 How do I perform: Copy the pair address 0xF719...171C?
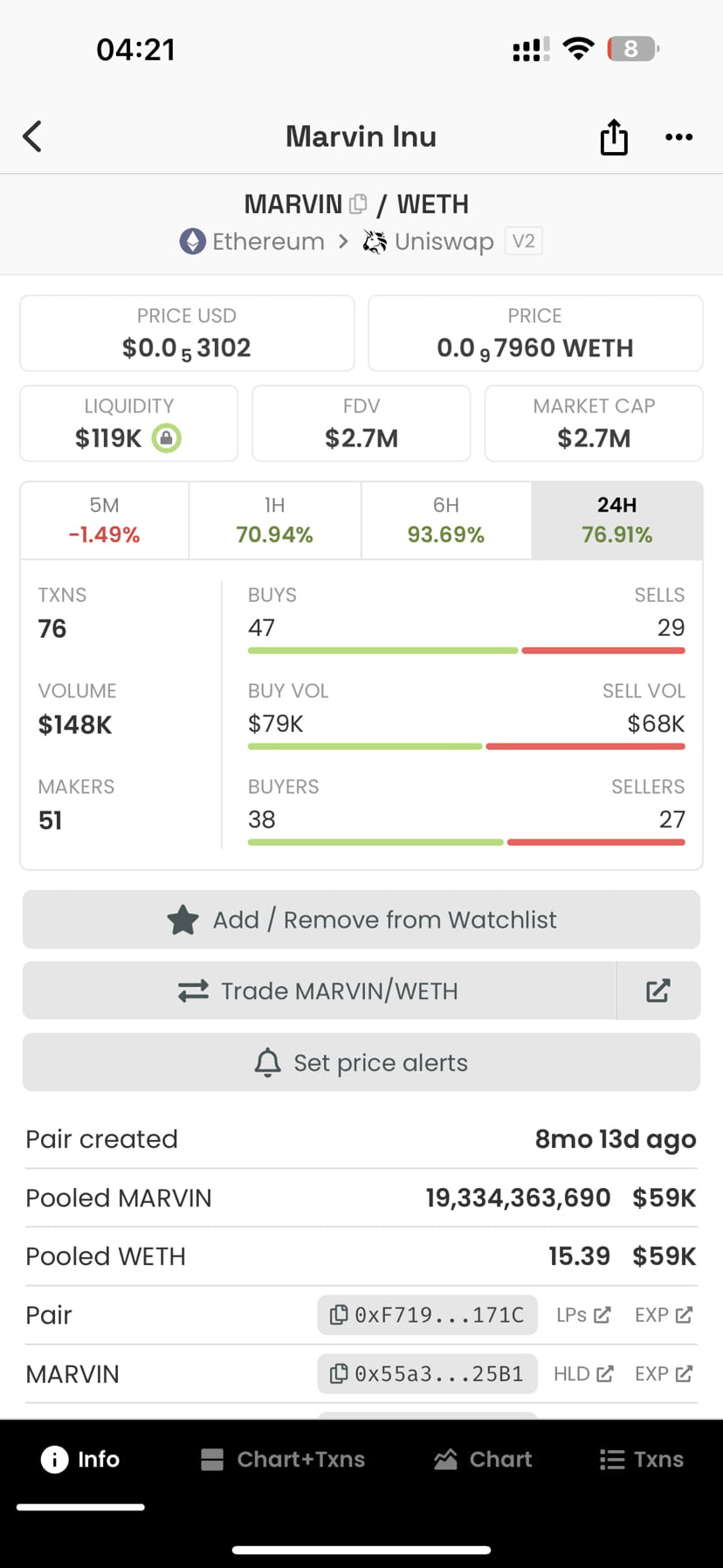pyautogui.click(x=427, y=1315)
